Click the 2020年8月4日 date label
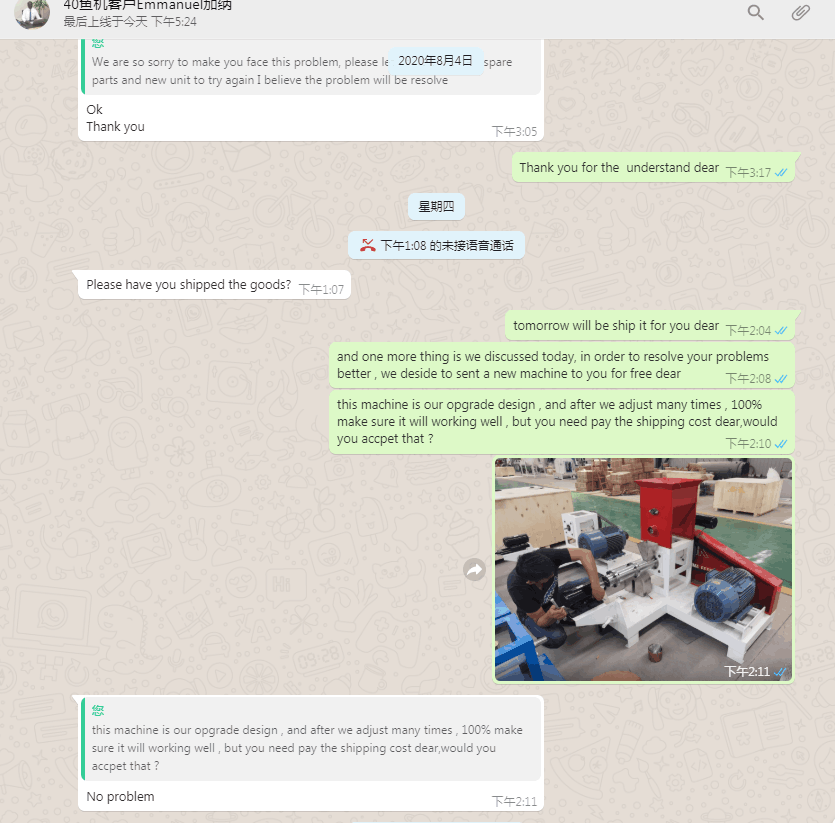Screen dimensions: 835x823 436,61
